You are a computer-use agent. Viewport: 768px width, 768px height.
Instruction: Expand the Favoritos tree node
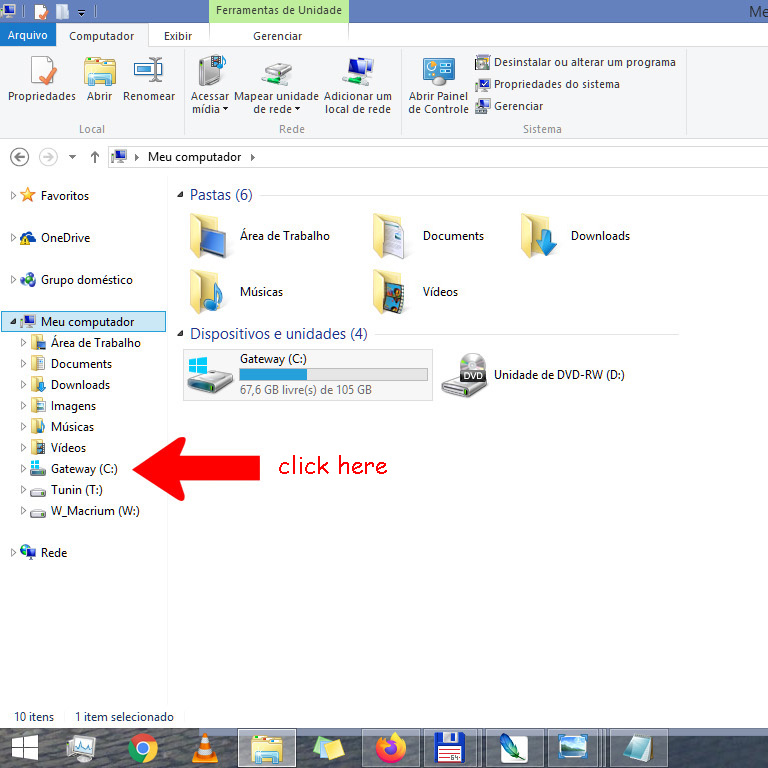tap(14, 196)
